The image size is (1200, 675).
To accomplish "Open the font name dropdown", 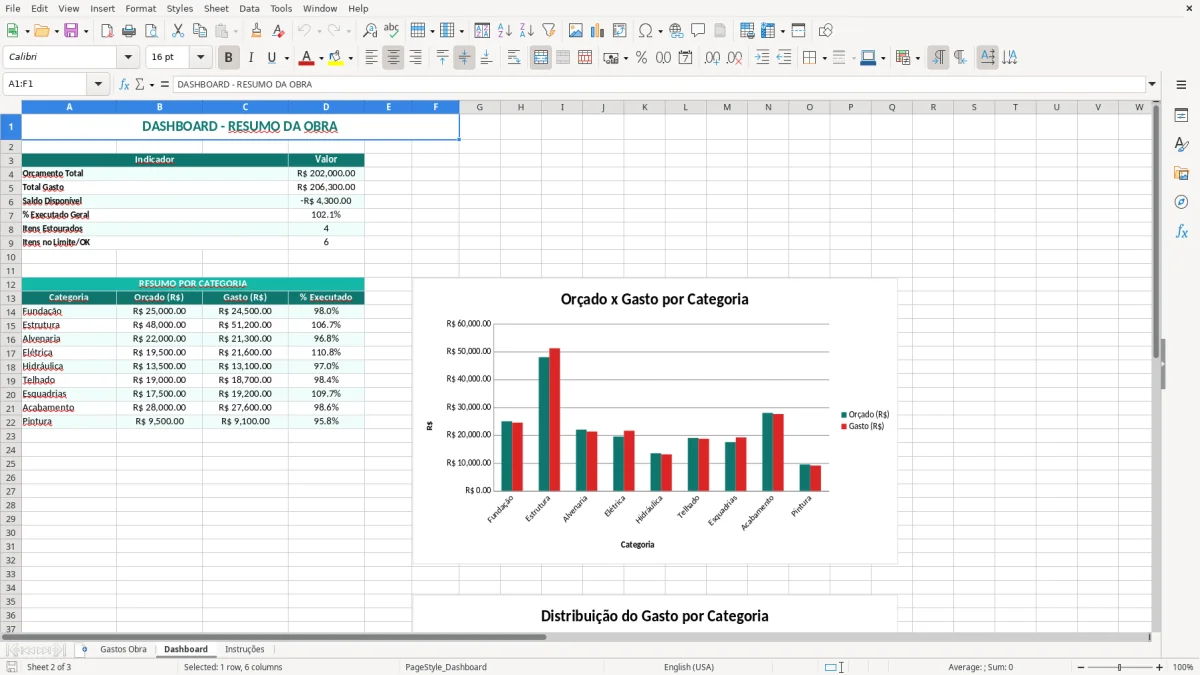I will click(x=128, y=58).
